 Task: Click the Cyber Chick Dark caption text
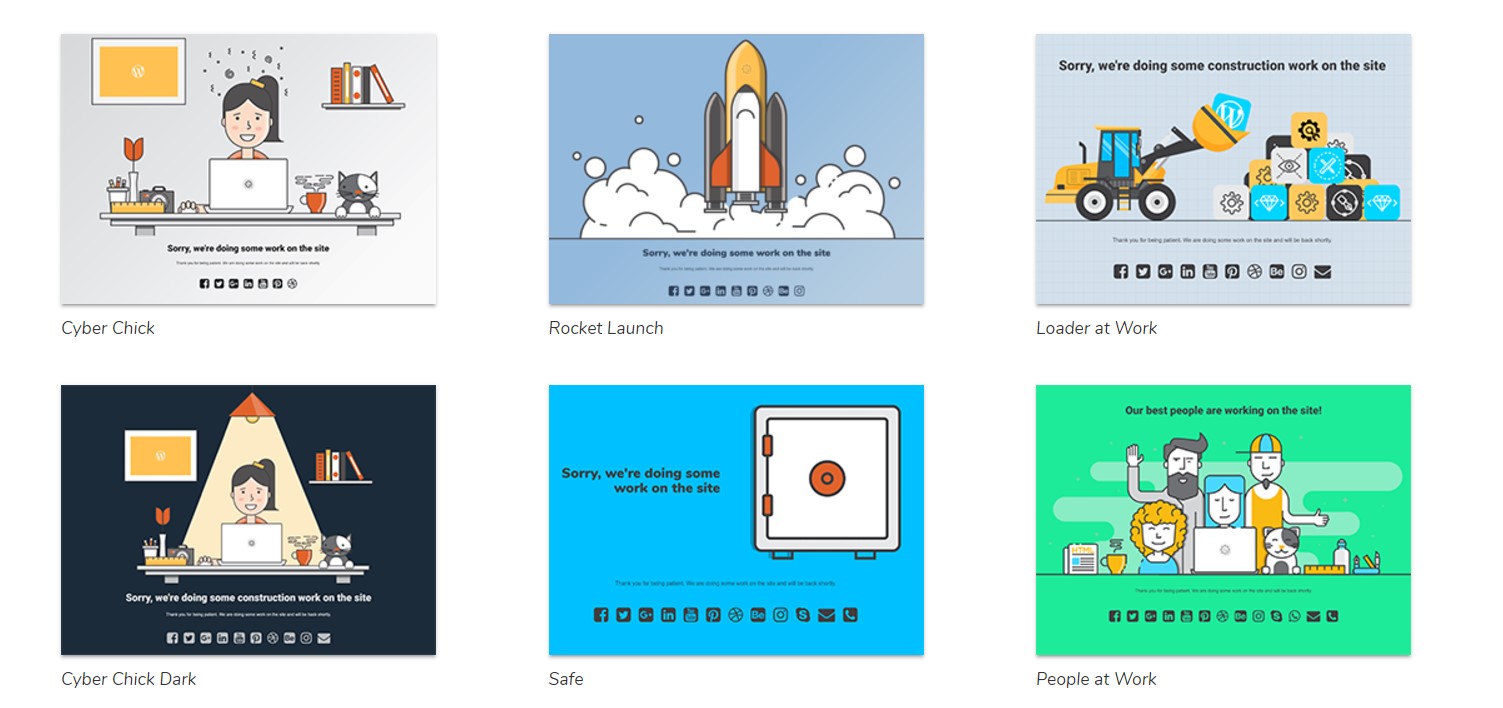click(x=128, y=679)
